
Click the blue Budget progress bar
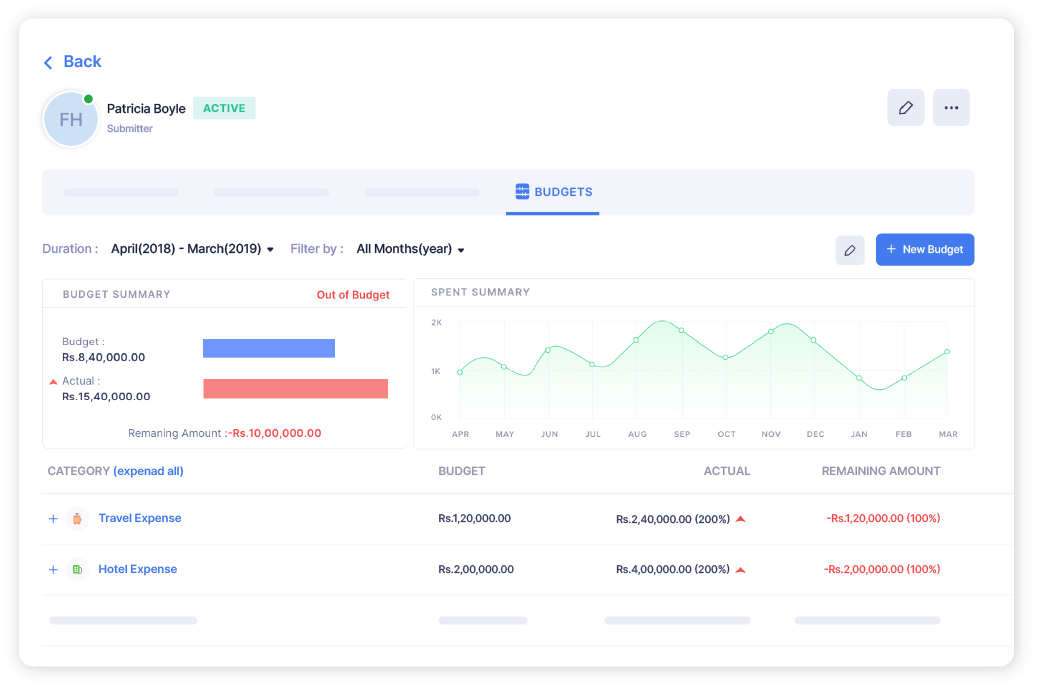(x=268, y=348)
